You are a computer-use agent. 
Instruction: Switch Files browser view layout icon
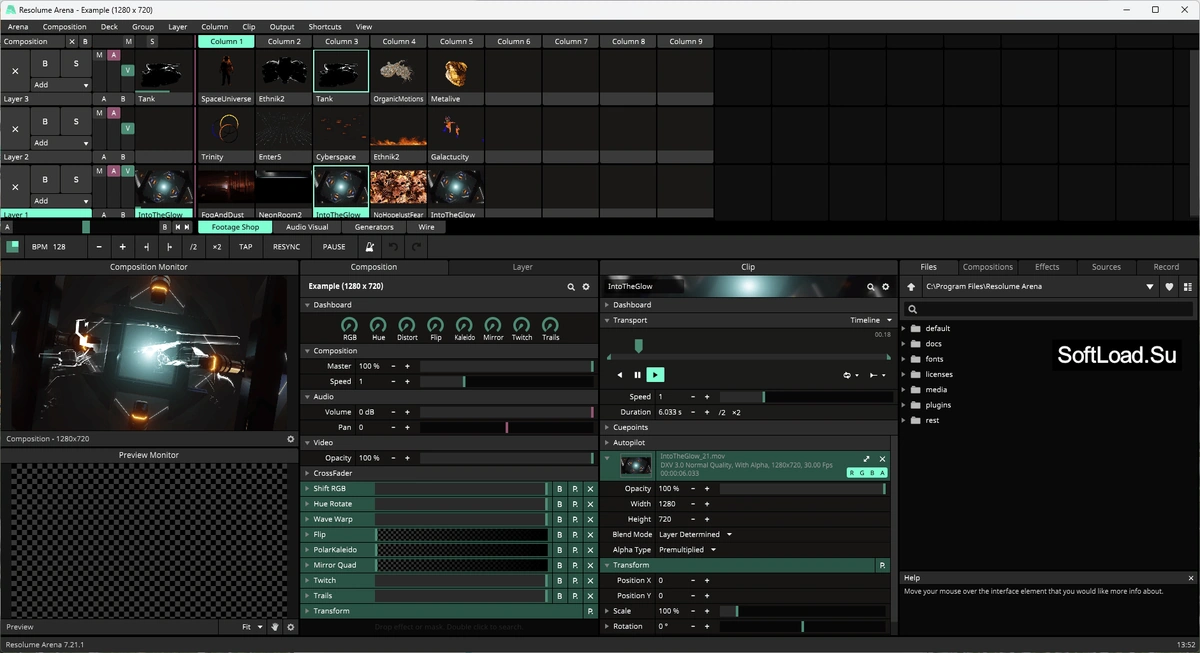pos(1188,287)
